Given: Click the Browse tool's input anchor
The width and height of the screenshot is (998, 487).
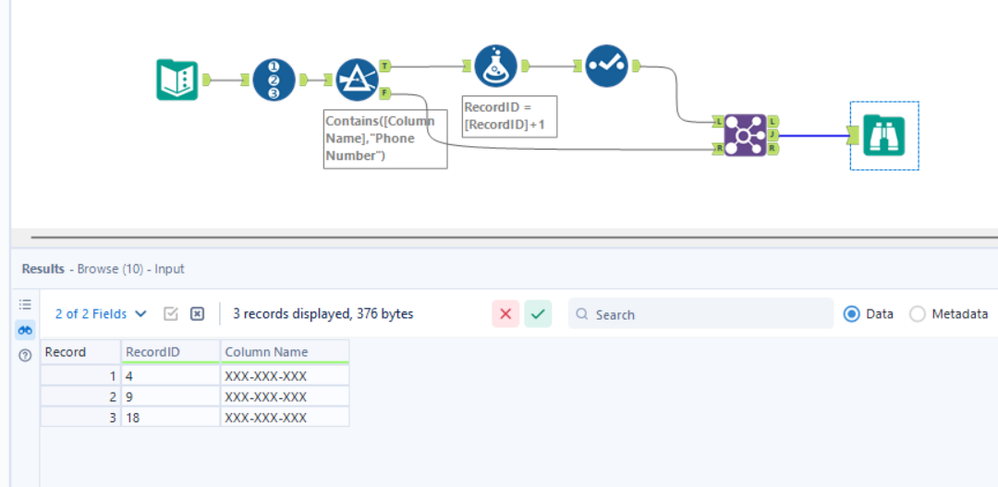Looking at the screenshot, I should [853, 135].
